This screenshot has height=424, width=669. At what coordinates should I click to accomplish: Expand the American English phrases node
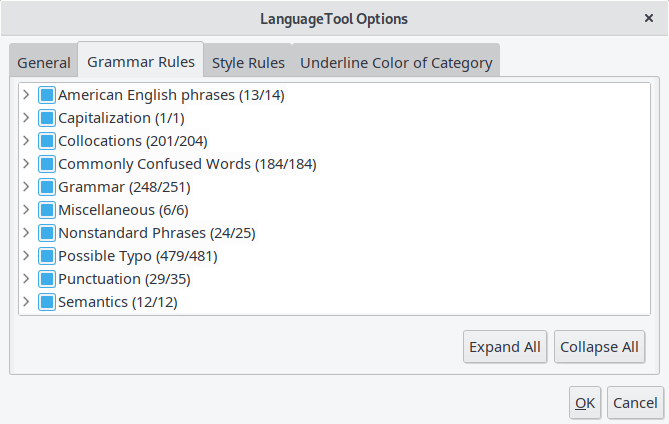coord(26,94)
